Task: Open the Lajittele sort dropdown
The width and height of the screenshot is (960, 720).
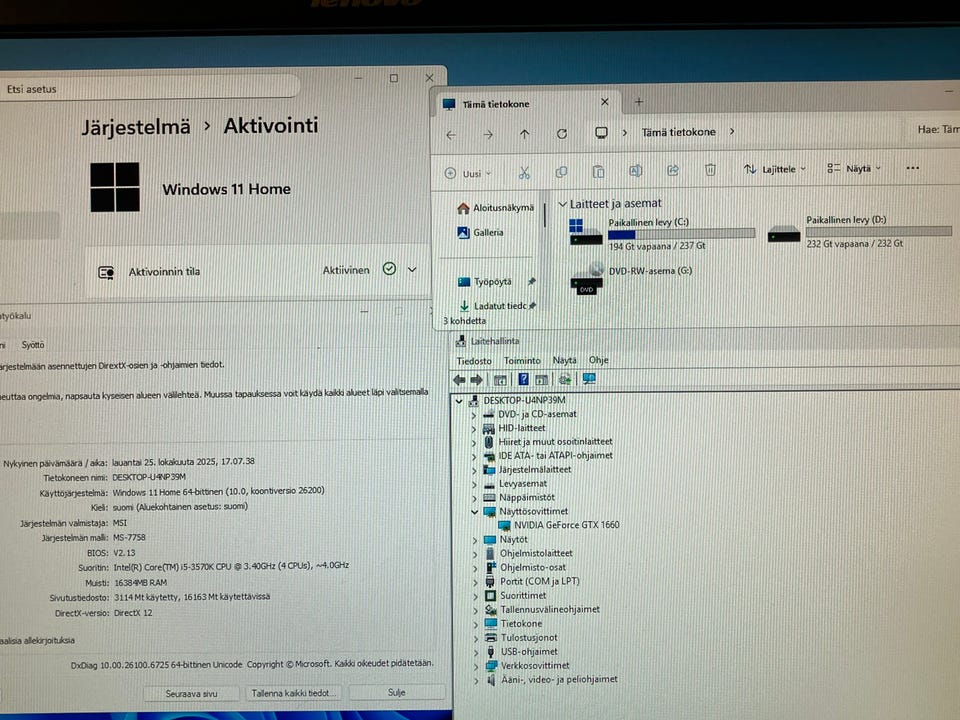Action: pos(775,170)
